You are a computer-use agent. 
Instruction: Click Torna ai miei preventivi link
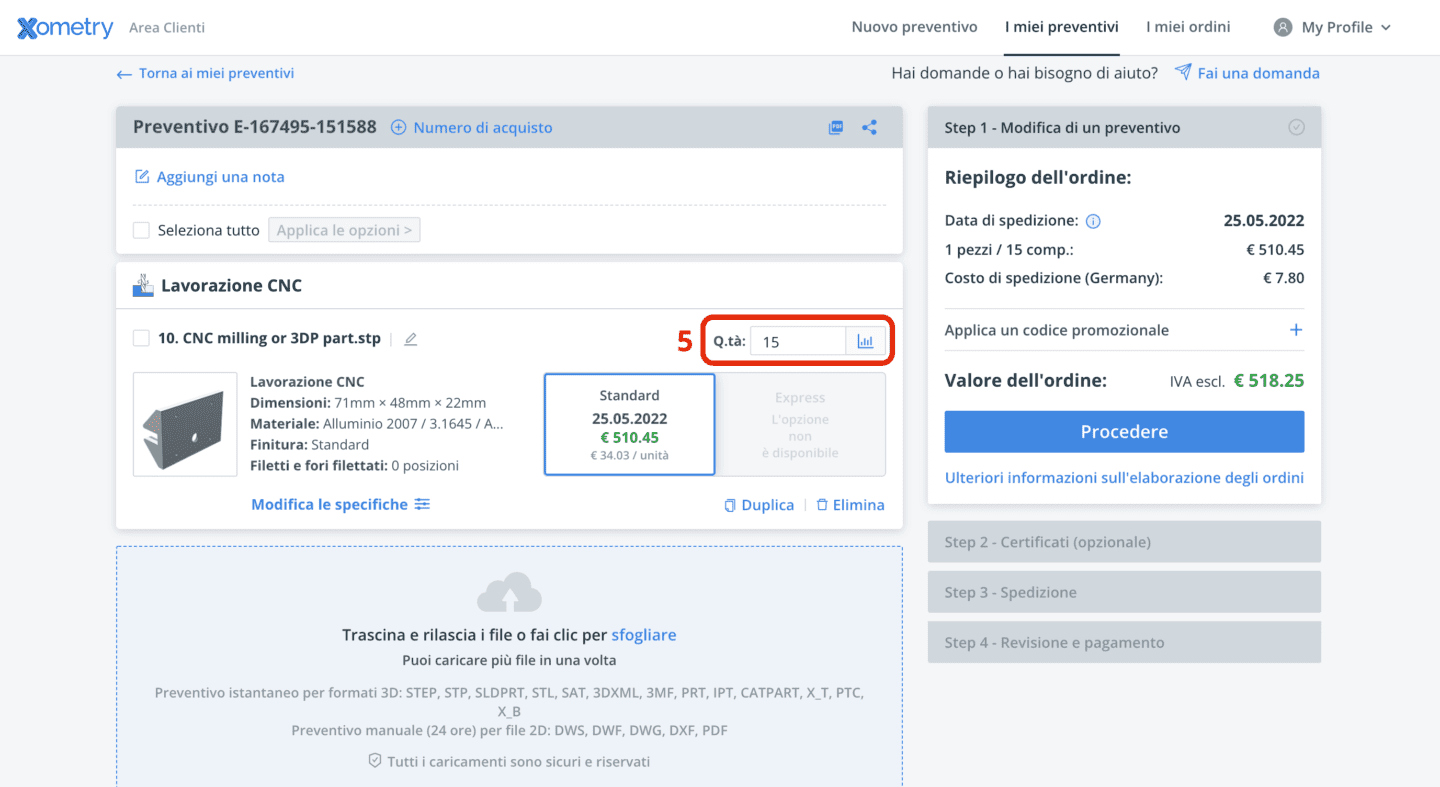pos(216,73)
